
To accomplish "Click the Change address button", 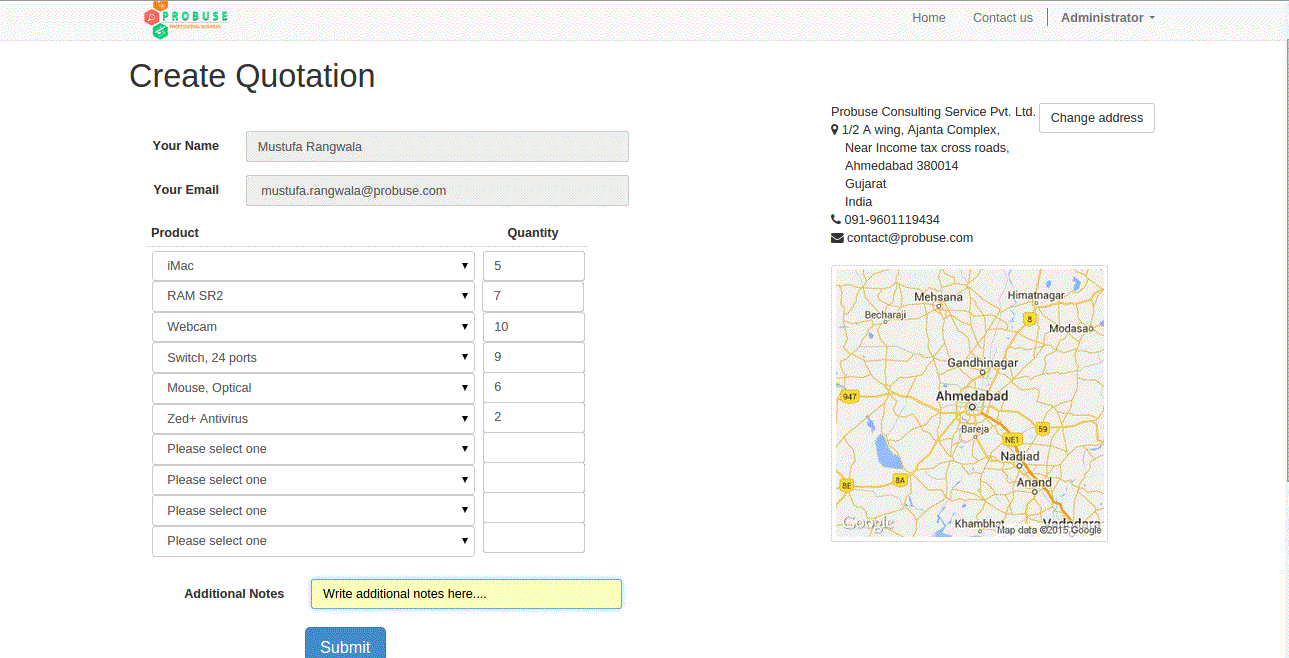I will click(x=1096, y=118).
